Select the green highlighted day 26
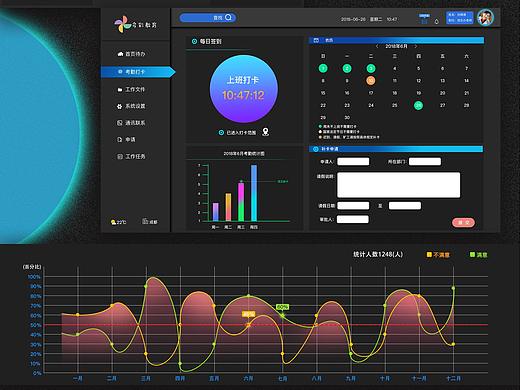 point(418,105)
